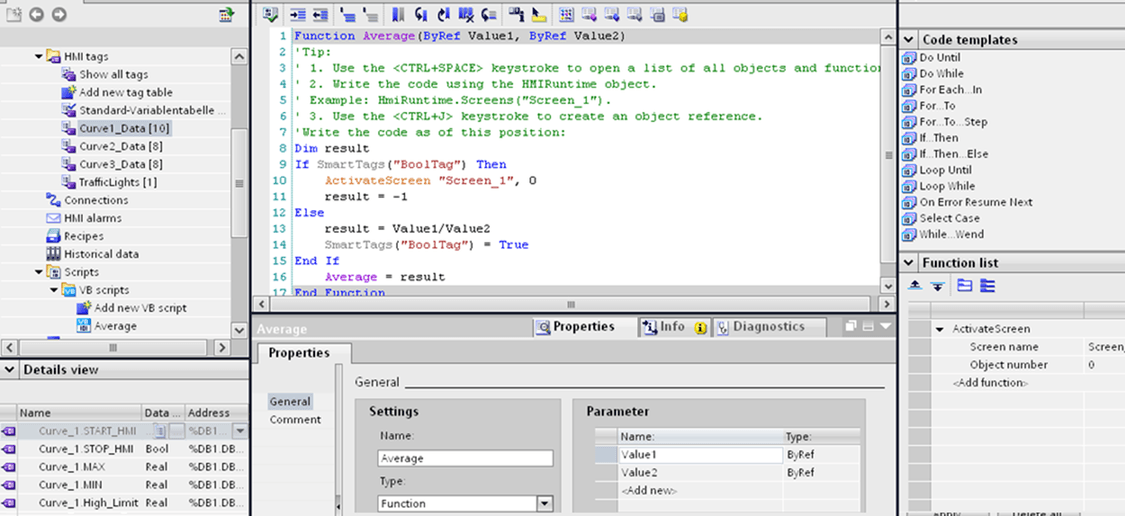Open Recipes in project tree
This screenshot has width=1125, height=516.
pos(84,236)
